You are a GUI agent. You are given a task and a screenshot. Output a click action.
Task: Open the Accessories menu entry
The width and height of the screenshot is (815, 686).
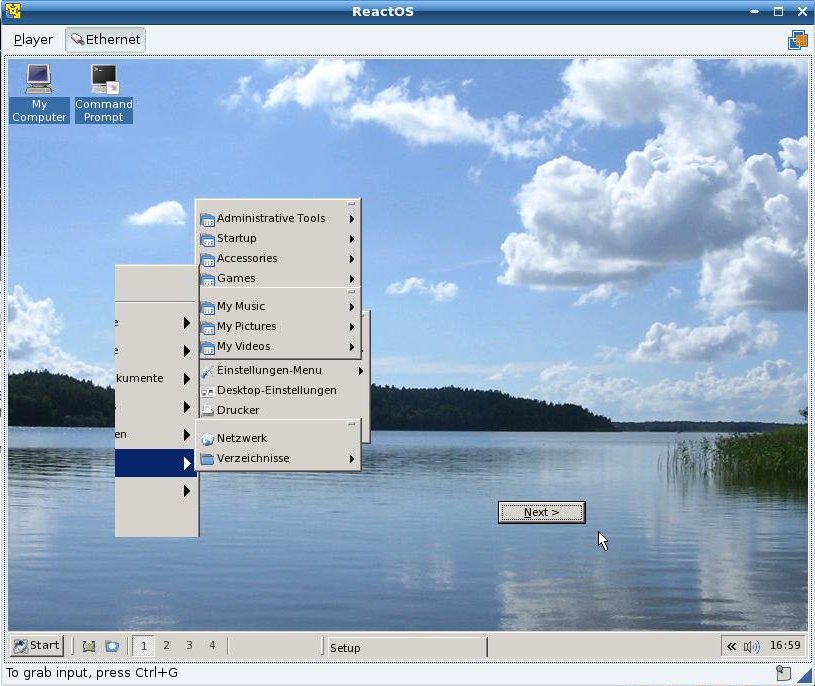[x=278, y=258]
